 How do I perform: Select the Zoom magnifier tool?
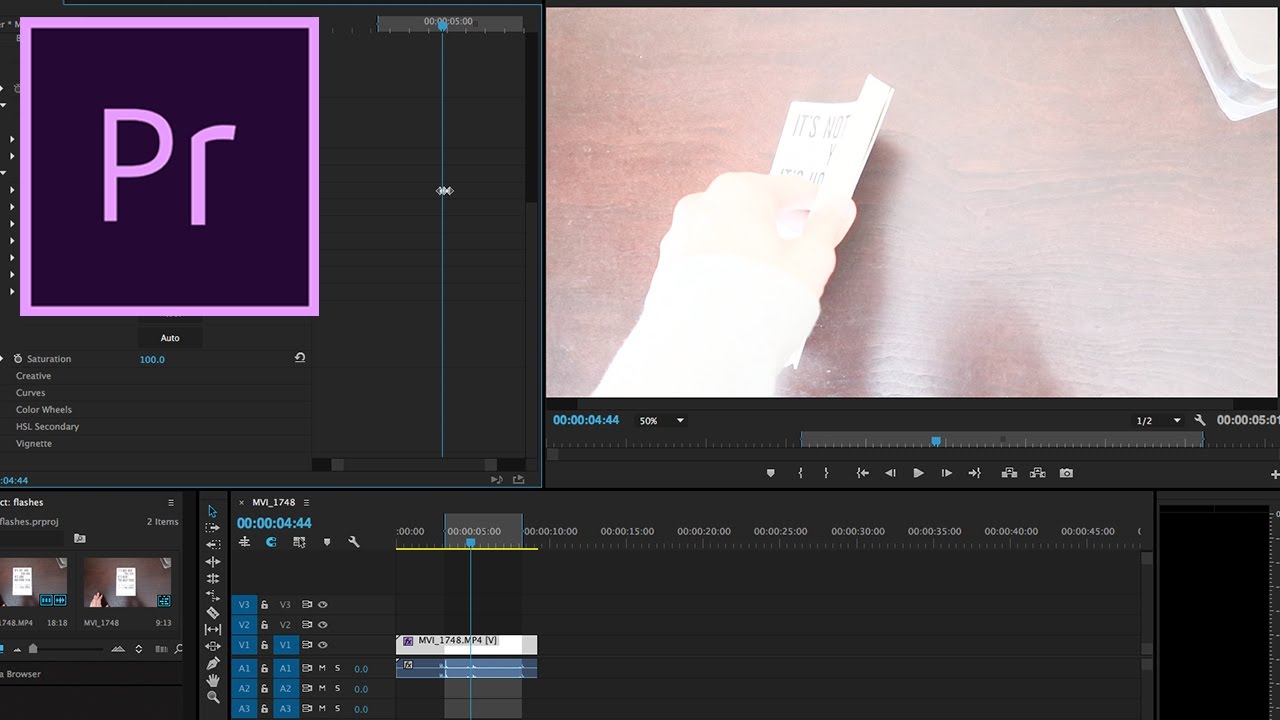point(213,697)
